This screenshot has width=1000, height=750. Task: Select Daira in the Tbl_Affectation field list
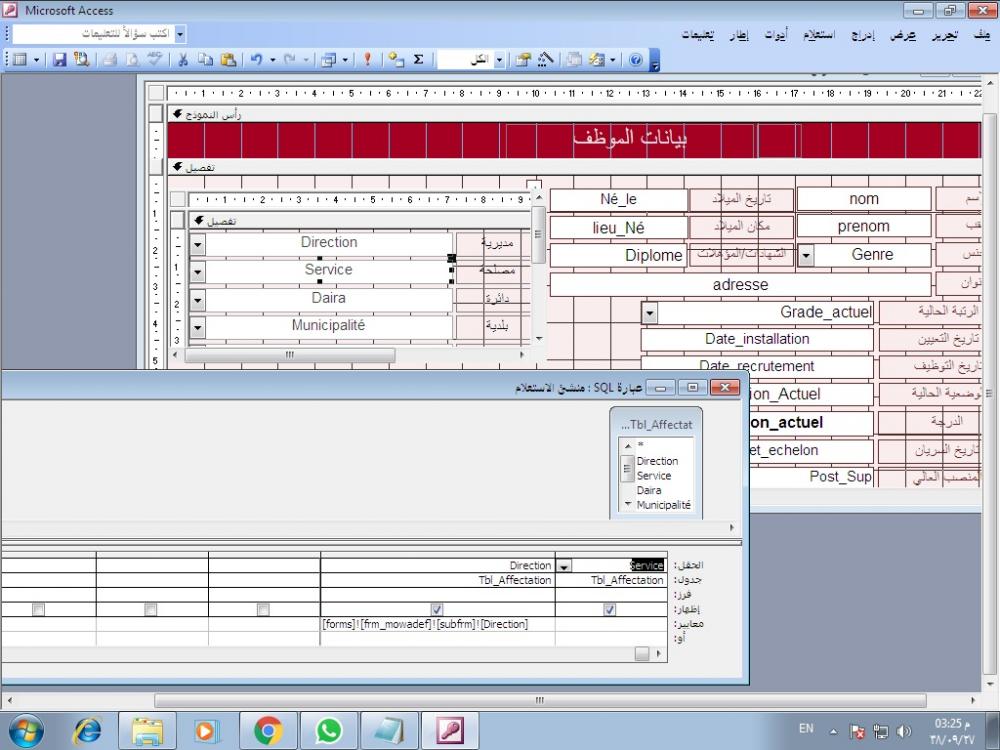(x=649, y=490)
